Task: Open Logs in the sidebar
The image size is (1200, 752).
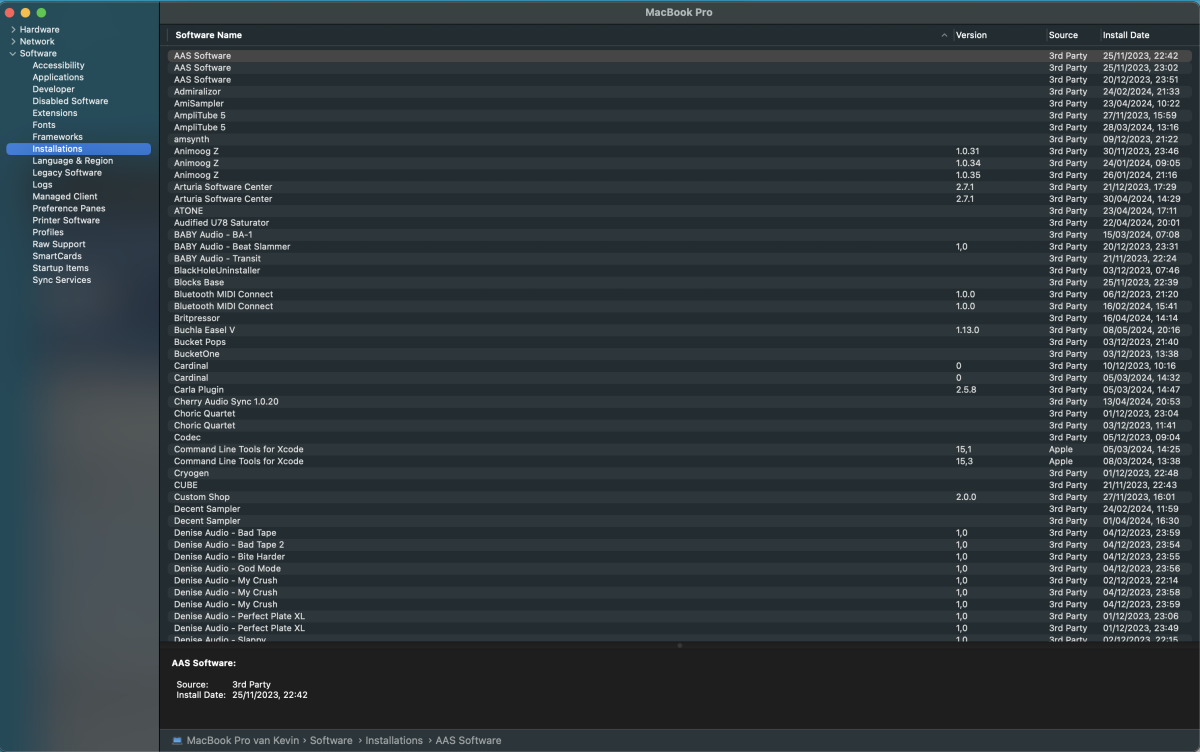Action: click(42, 185)
